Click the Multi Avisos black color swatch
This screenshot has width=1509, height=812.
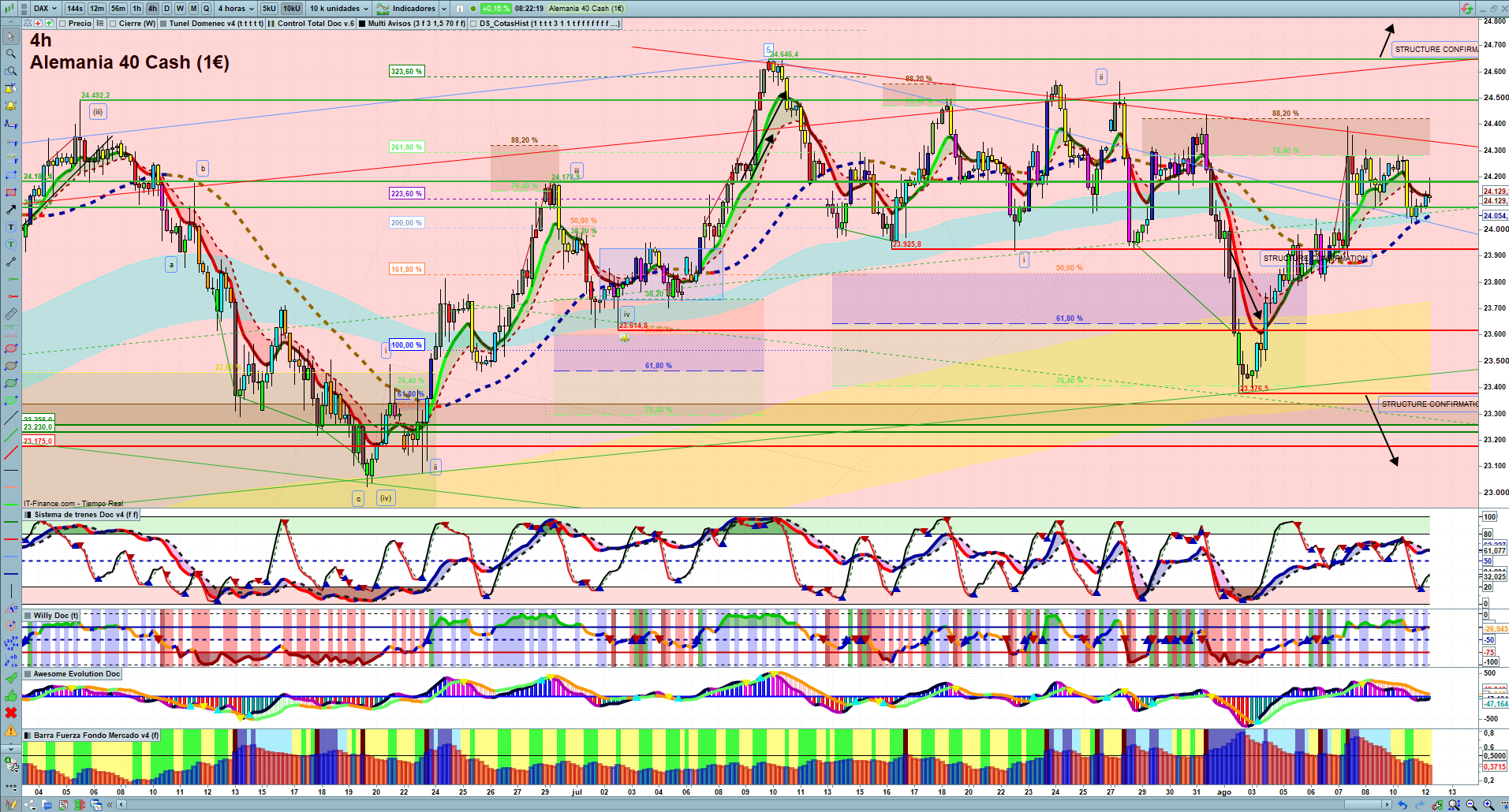pyautogui.click(x=362, y=24)
